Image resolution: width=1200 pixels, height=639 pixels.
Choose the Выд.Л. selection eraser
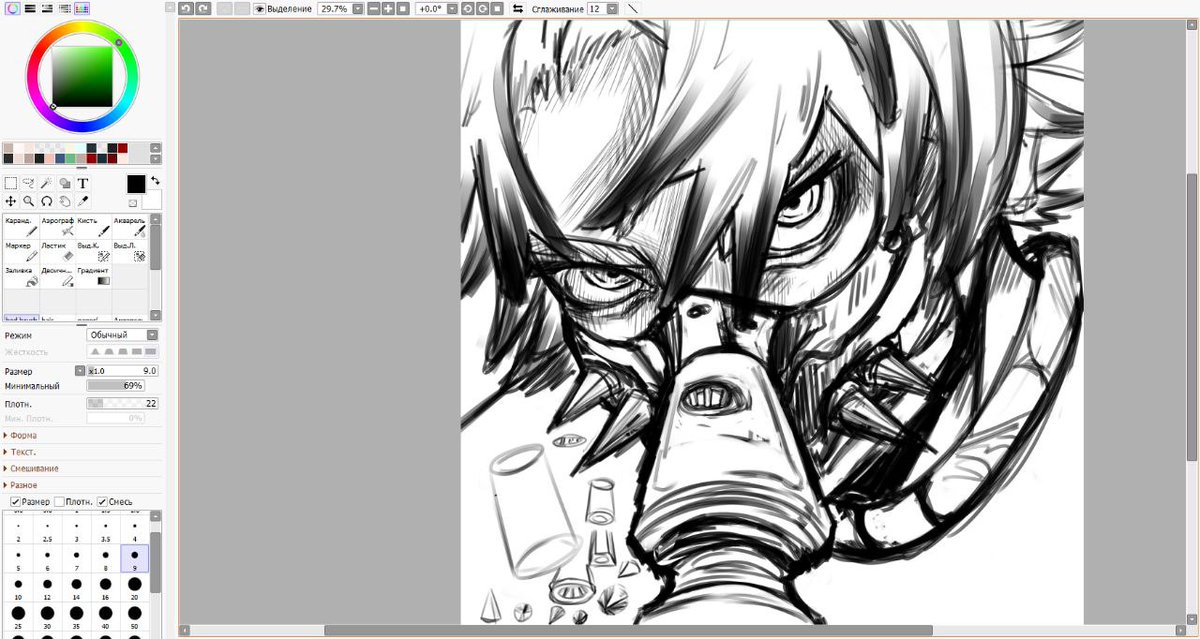pos(130,252)
